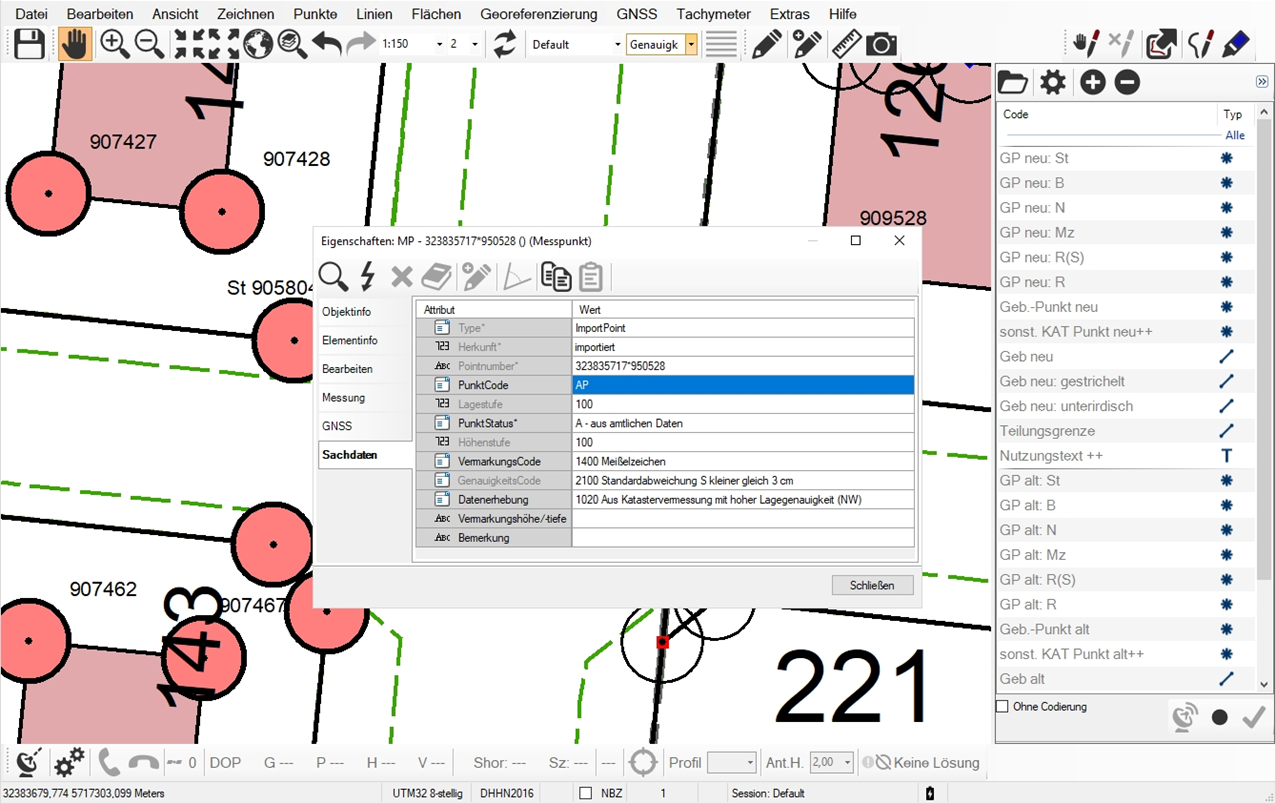This screenshot has height=804, width=1276.
Task: Open the scale 1:150 dropdown
Action: 439,45
